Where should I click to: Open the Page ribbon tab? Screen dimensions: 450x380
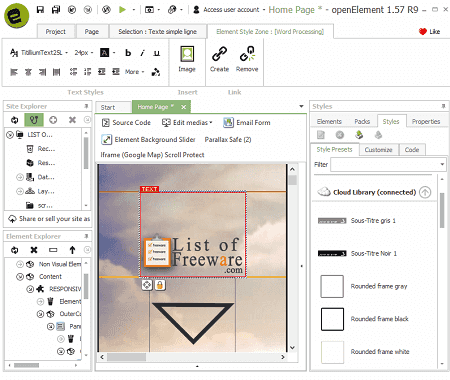pos(92,32)
